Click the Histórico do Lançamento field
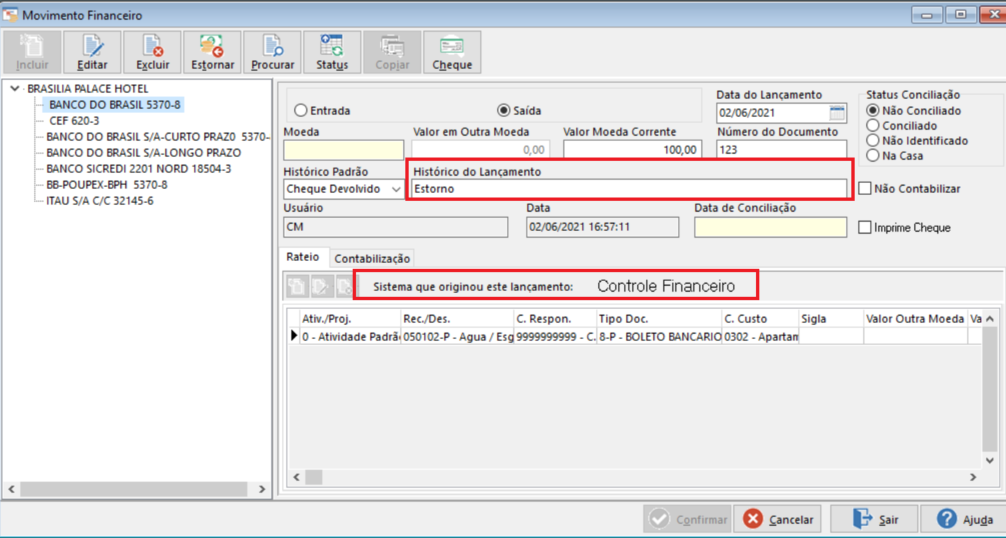 click(629, 189)
